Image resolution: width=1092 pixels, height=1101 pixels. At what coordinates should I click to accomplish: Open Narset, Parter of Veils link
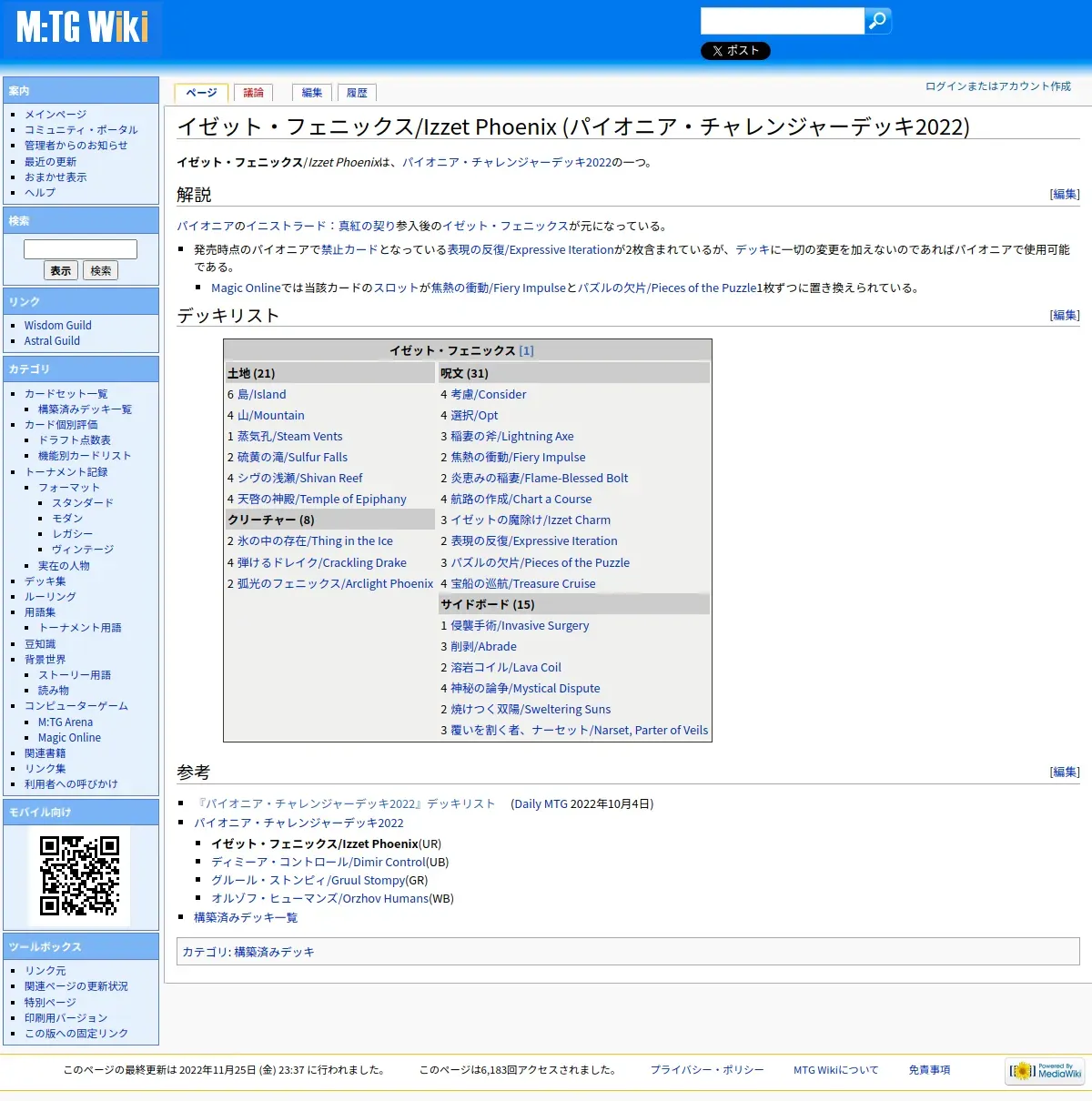click(x=579, y=731)
